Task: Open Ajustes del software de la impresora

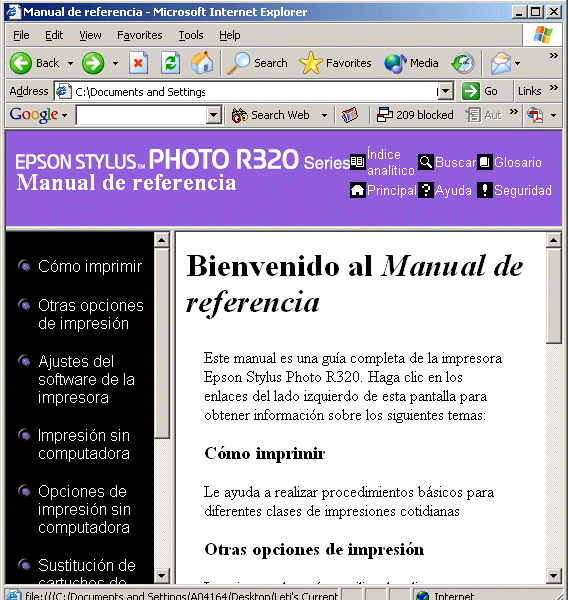Action: [x=86, y=379]
